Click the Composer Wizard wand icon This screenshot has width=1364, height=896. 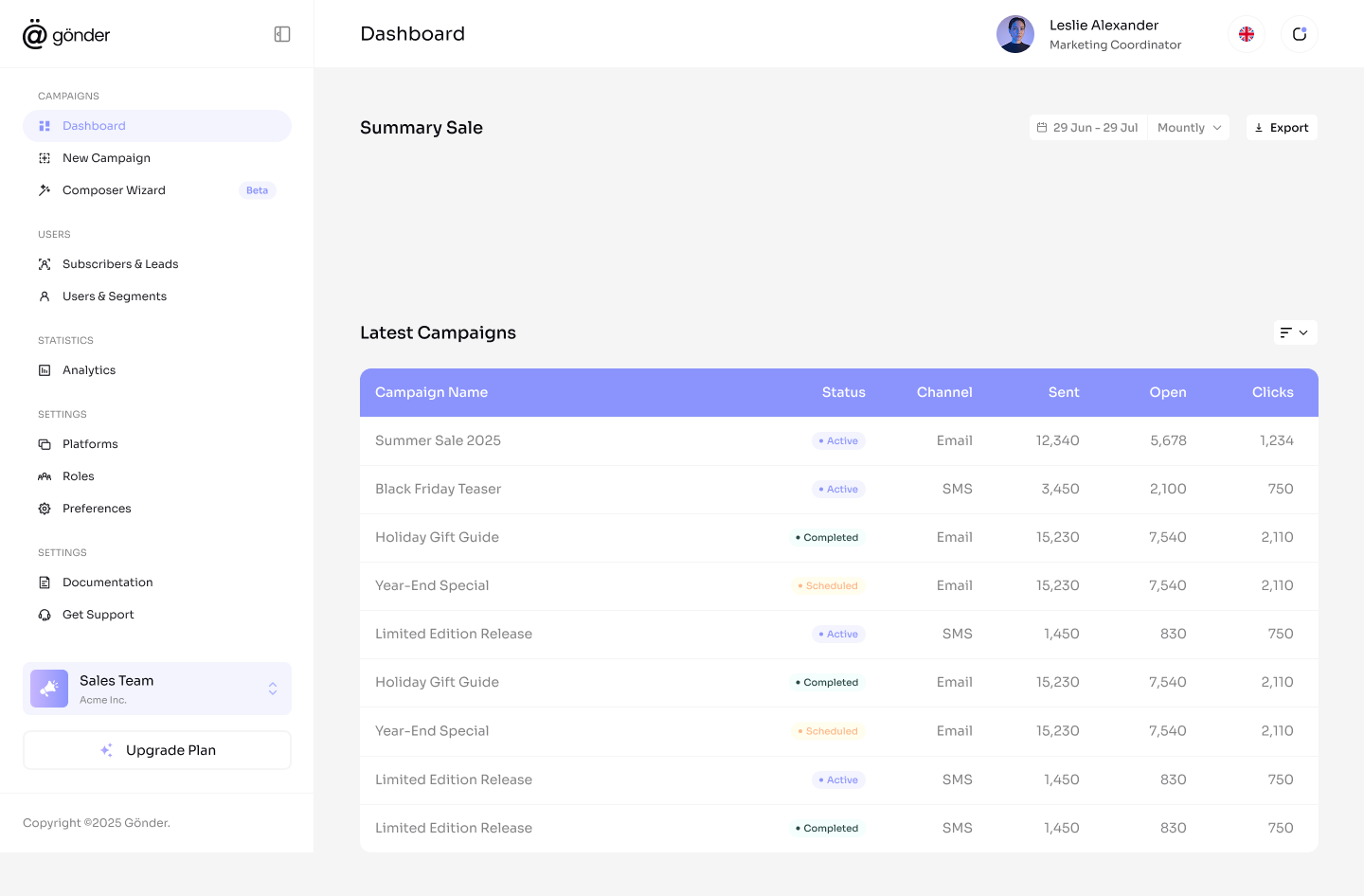coord(45,190)
